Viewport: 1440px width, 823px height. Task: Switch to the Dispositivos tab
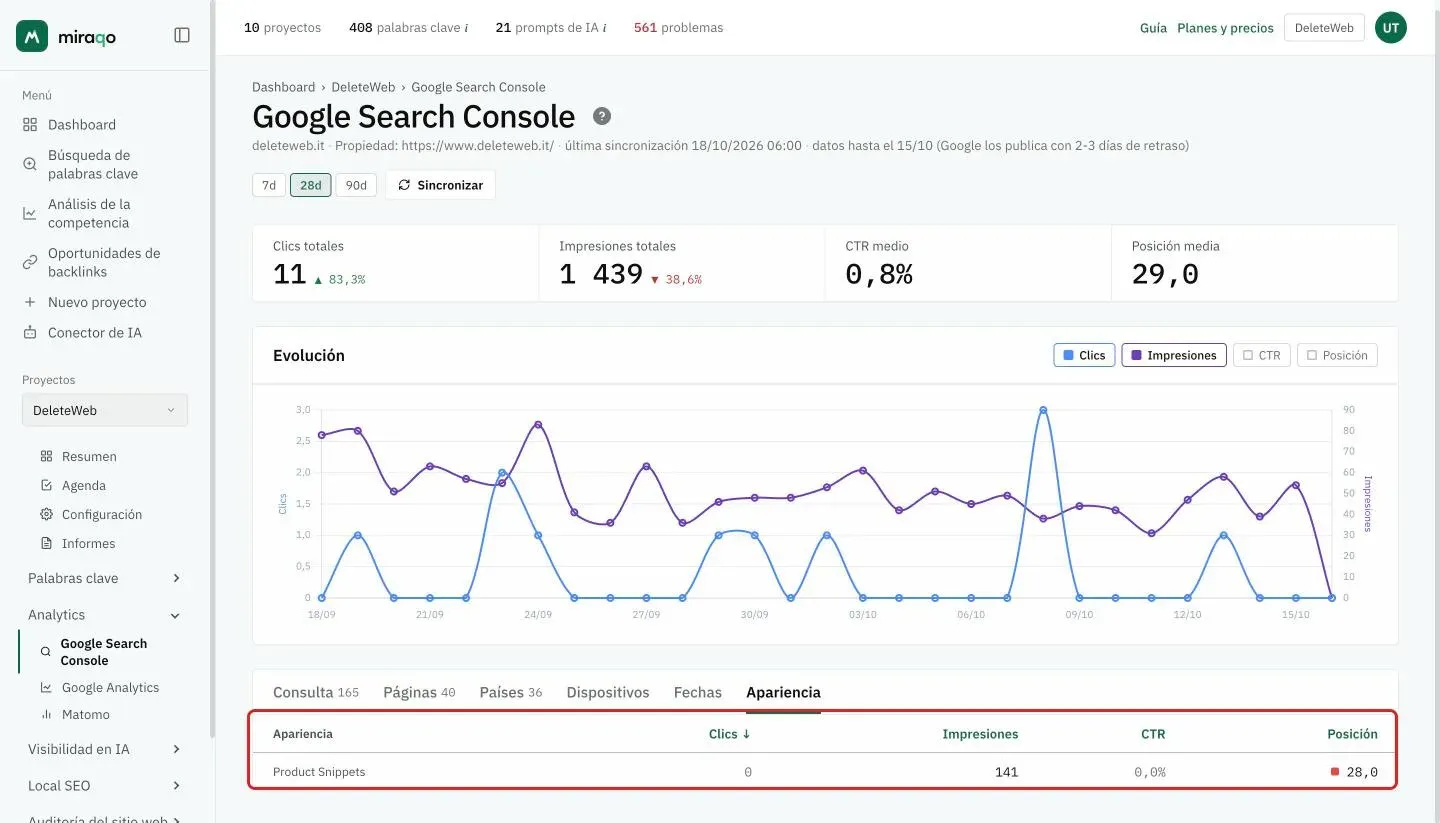pyautogui.click(x=608, y=692)
